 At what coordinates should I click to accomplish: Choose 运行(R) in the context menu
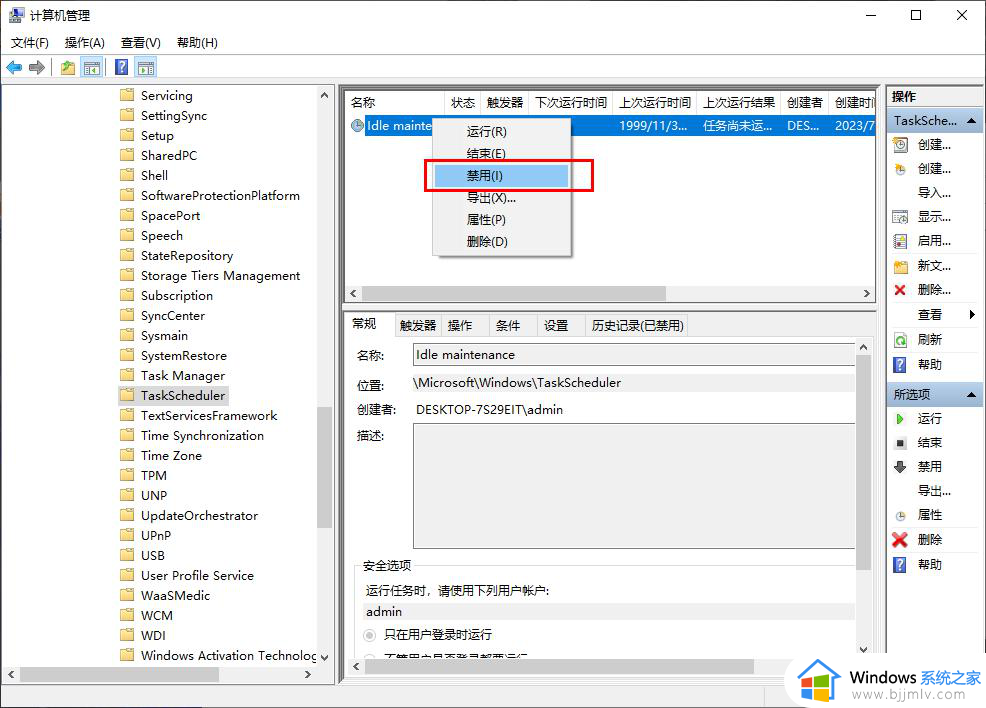[x=502, y=132]
